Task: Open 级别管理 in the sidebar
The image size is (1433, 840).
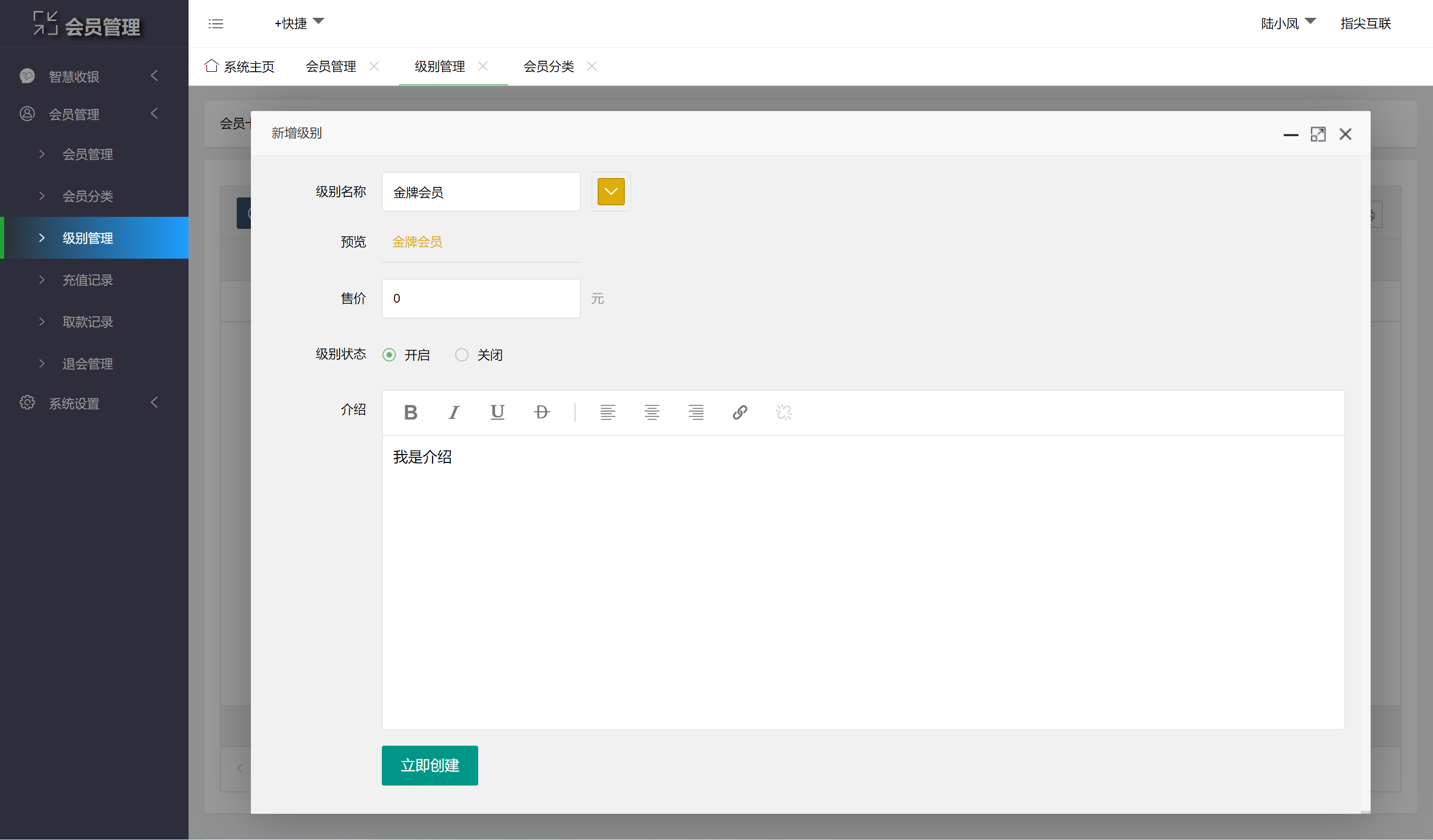Action: coord(94,238)
